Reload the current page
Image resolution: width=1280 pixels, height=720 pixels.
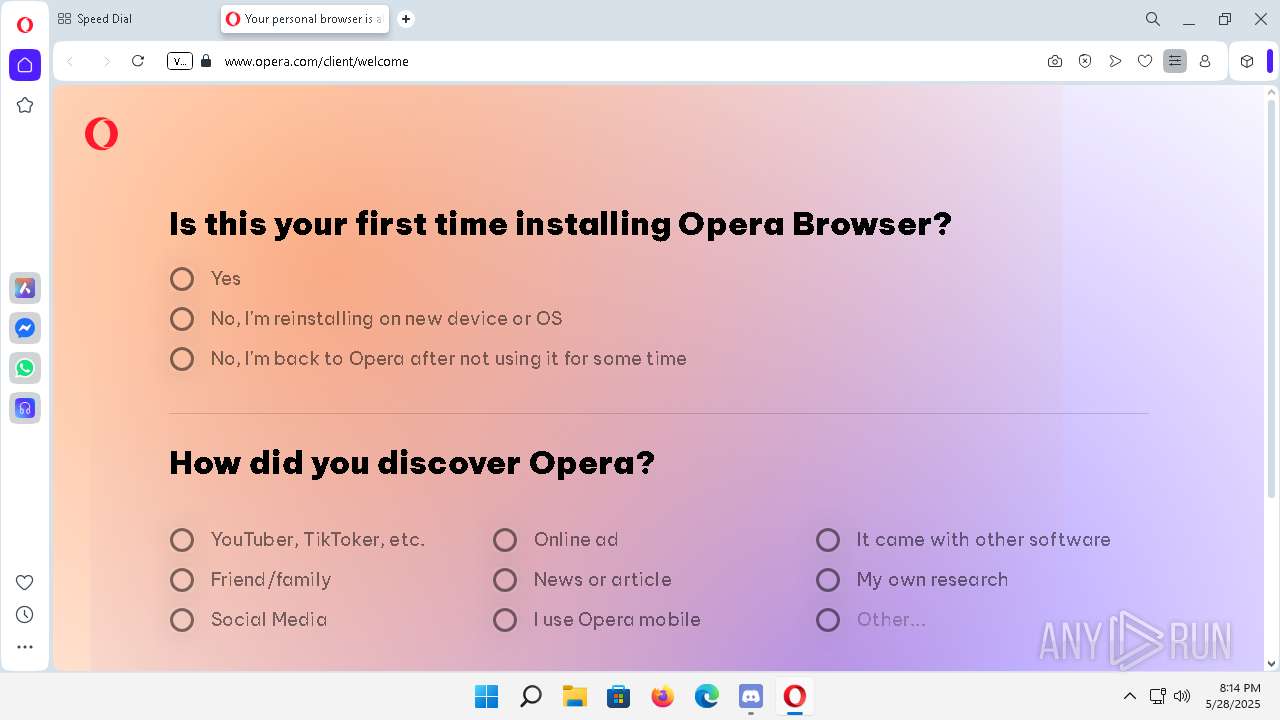[x=138, y=61]
